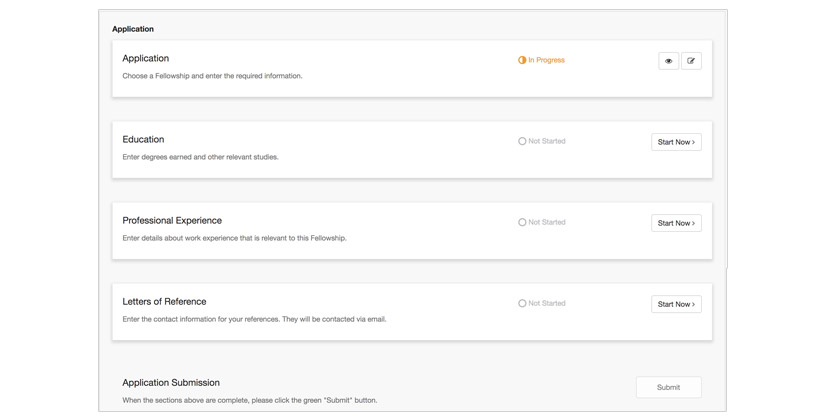The height and width of the screenshot is (420, 820).
Task: Start the Letters of Reference section
Action: 676,304
